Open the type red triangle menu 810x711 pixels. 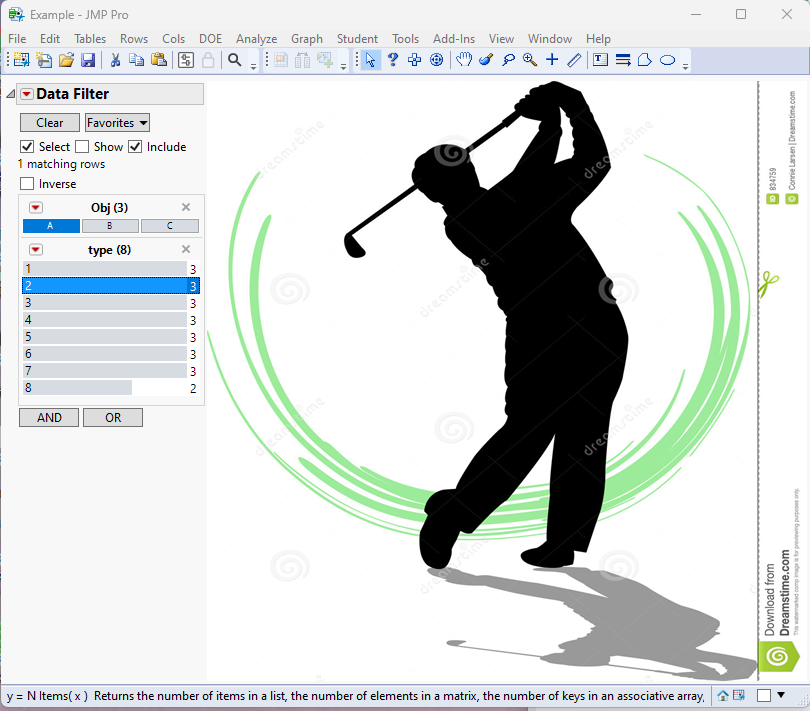click(36, 250)
